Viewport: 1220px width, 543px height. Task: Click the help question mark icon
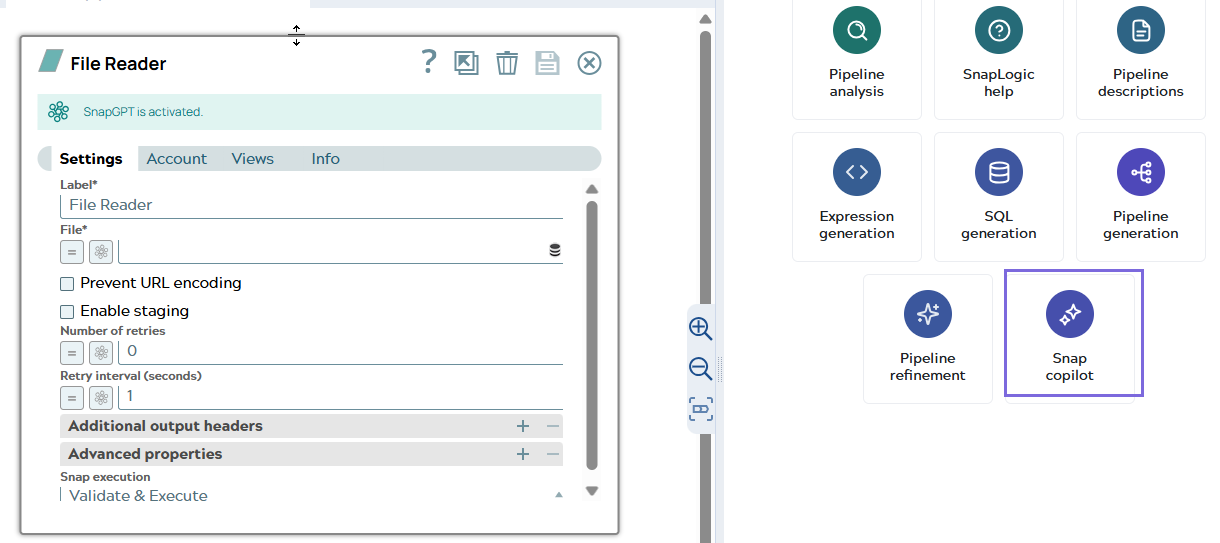[x=428, y=62]
